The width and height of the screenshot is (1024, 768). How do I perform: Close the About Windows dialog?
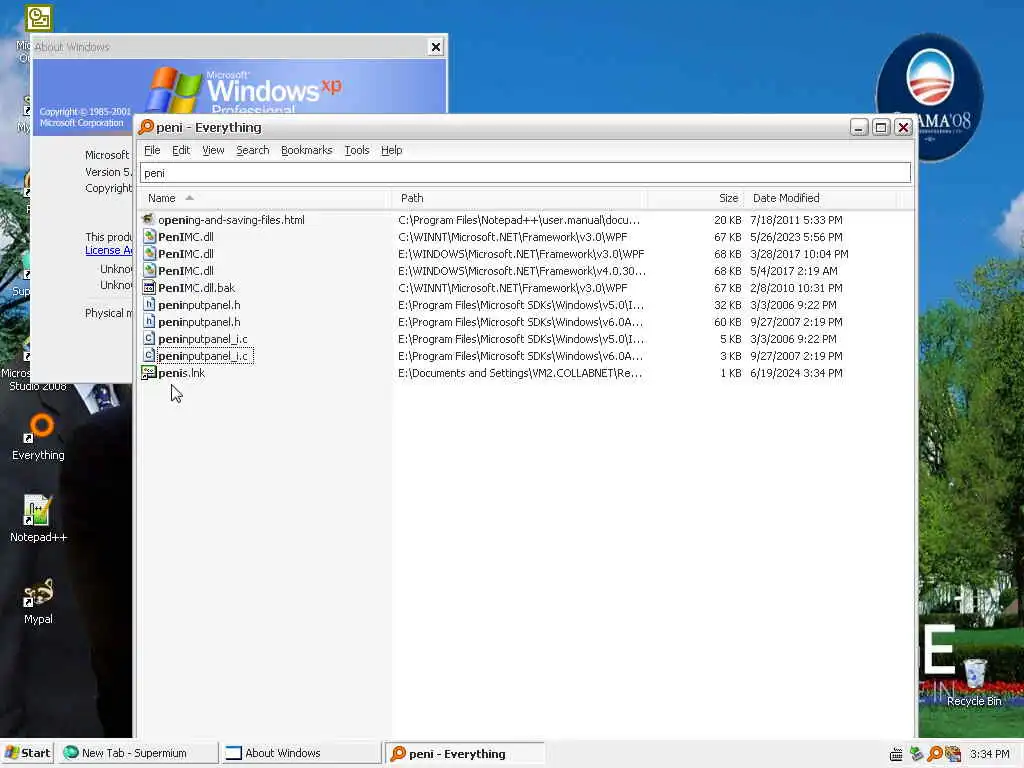click(x=436, y=47)
